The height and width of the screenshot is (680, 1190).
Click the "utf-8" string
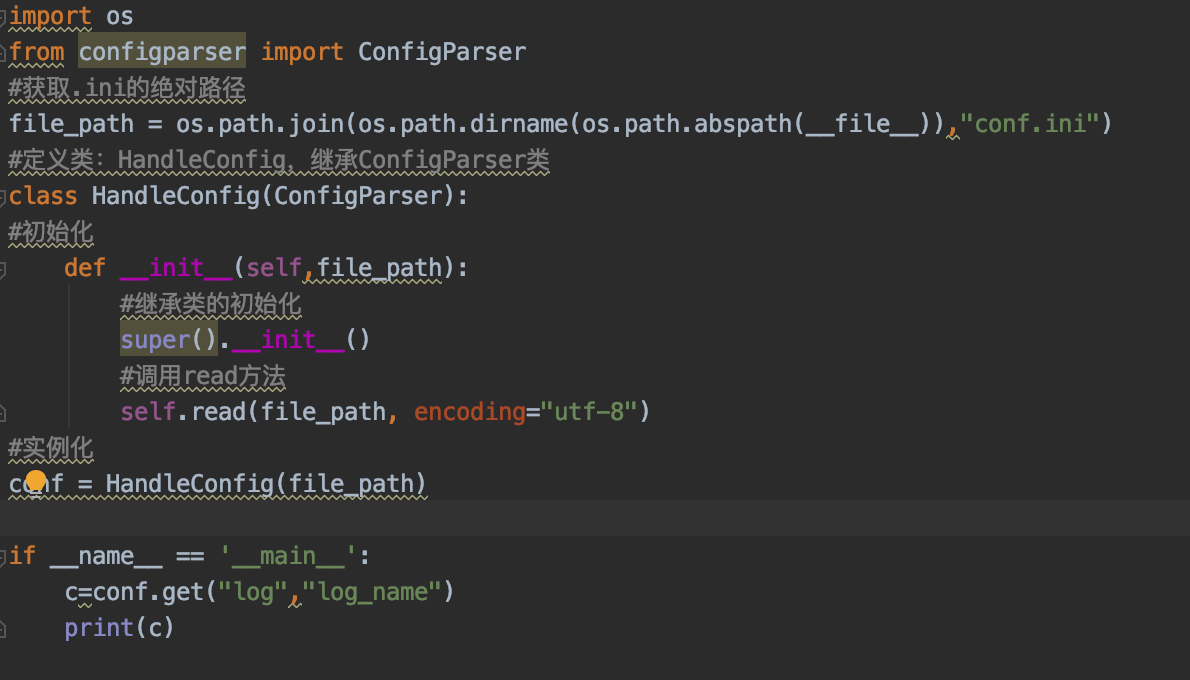(589, 412)
